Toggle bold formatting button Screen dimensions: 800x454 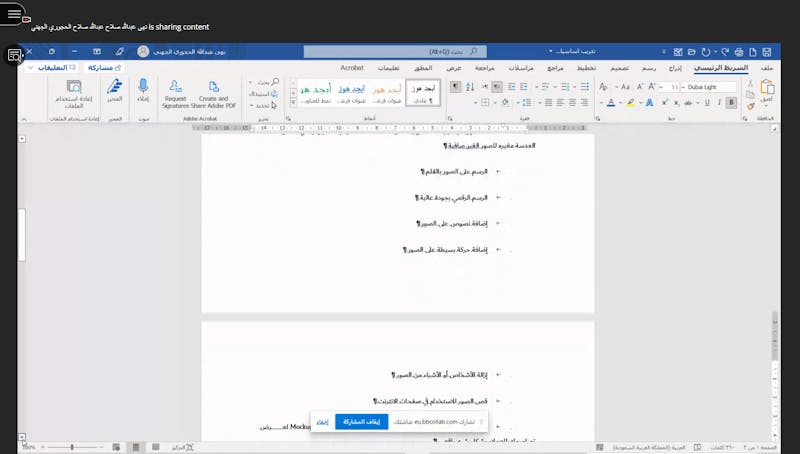732,101
